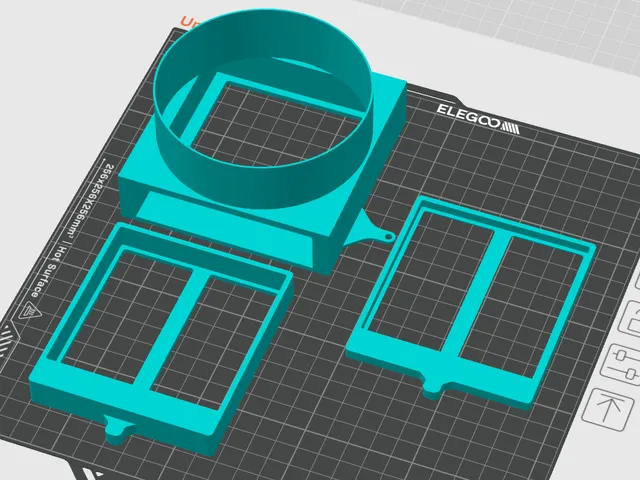Click the small keyhole tab on duct adapter
The image size is (640, 480).
pos(373,233)
